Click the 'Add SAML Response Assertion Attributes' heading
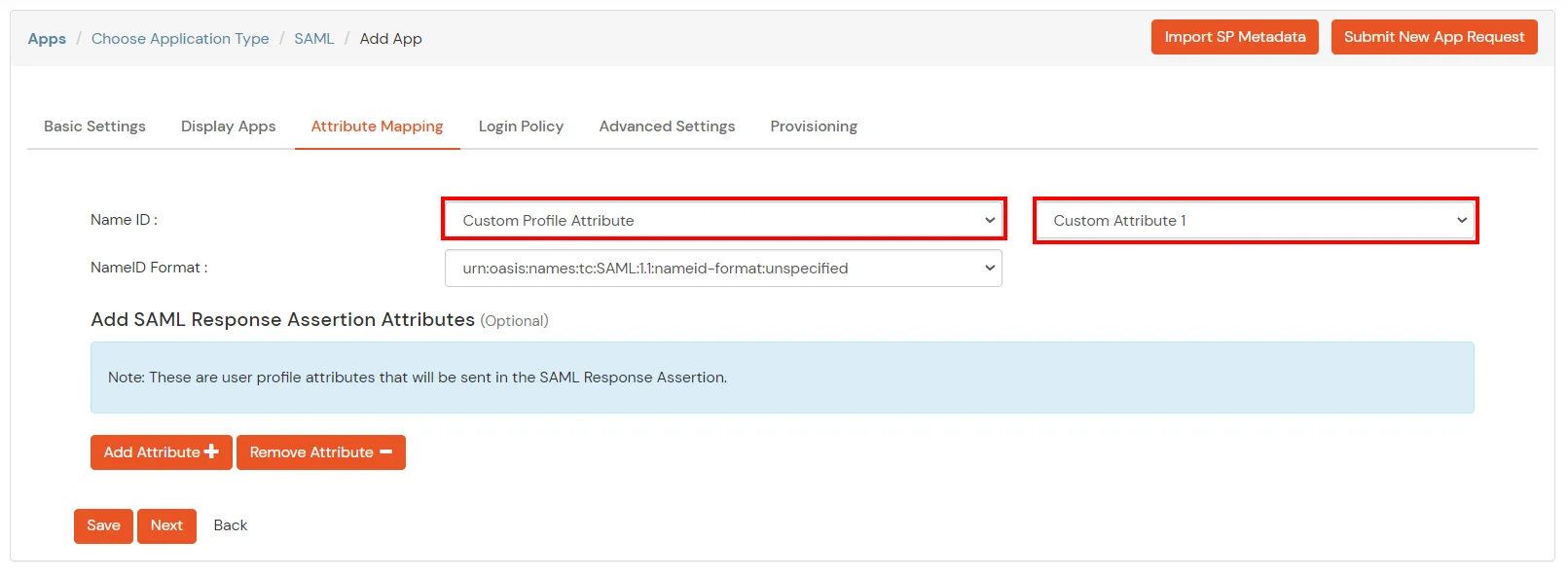 pos(282,320)
